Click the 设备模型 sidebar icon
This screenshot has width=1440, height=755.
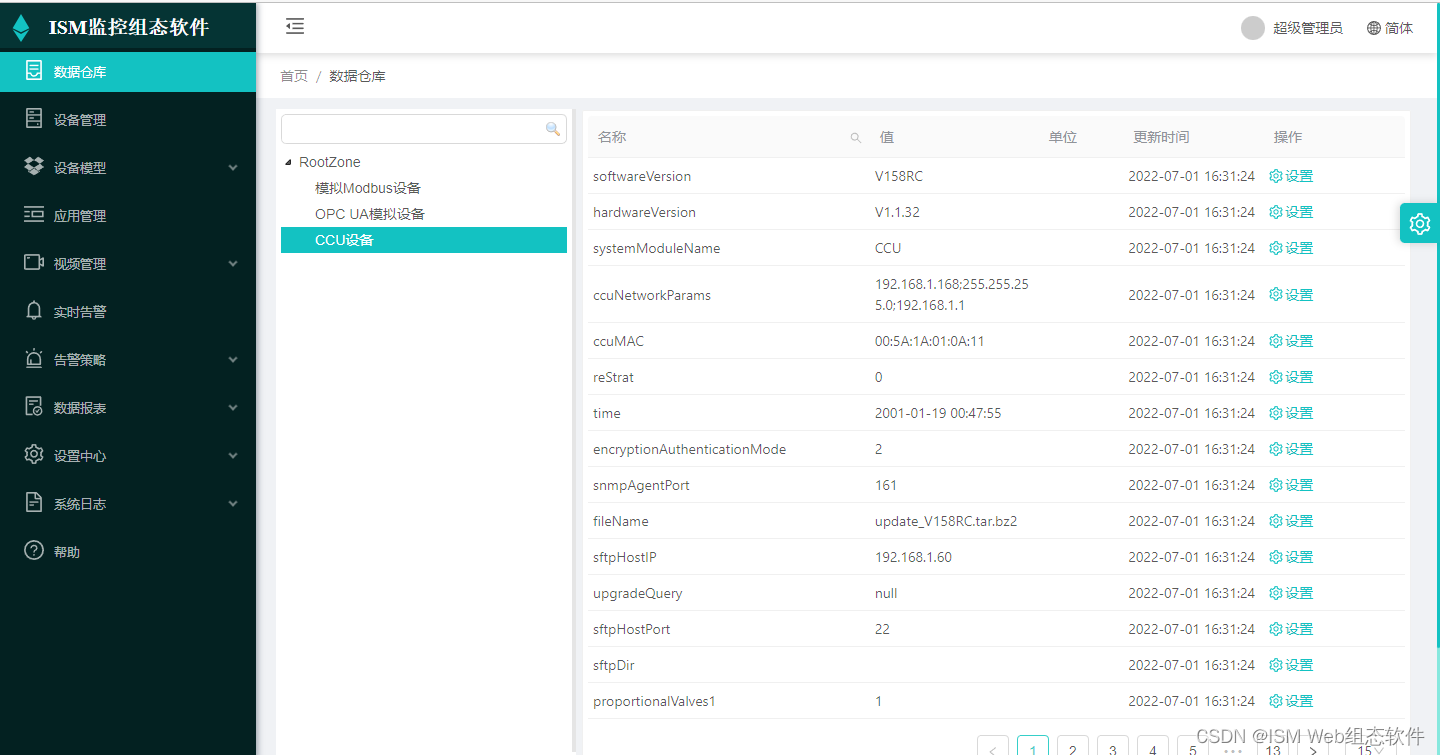(34, 167)
